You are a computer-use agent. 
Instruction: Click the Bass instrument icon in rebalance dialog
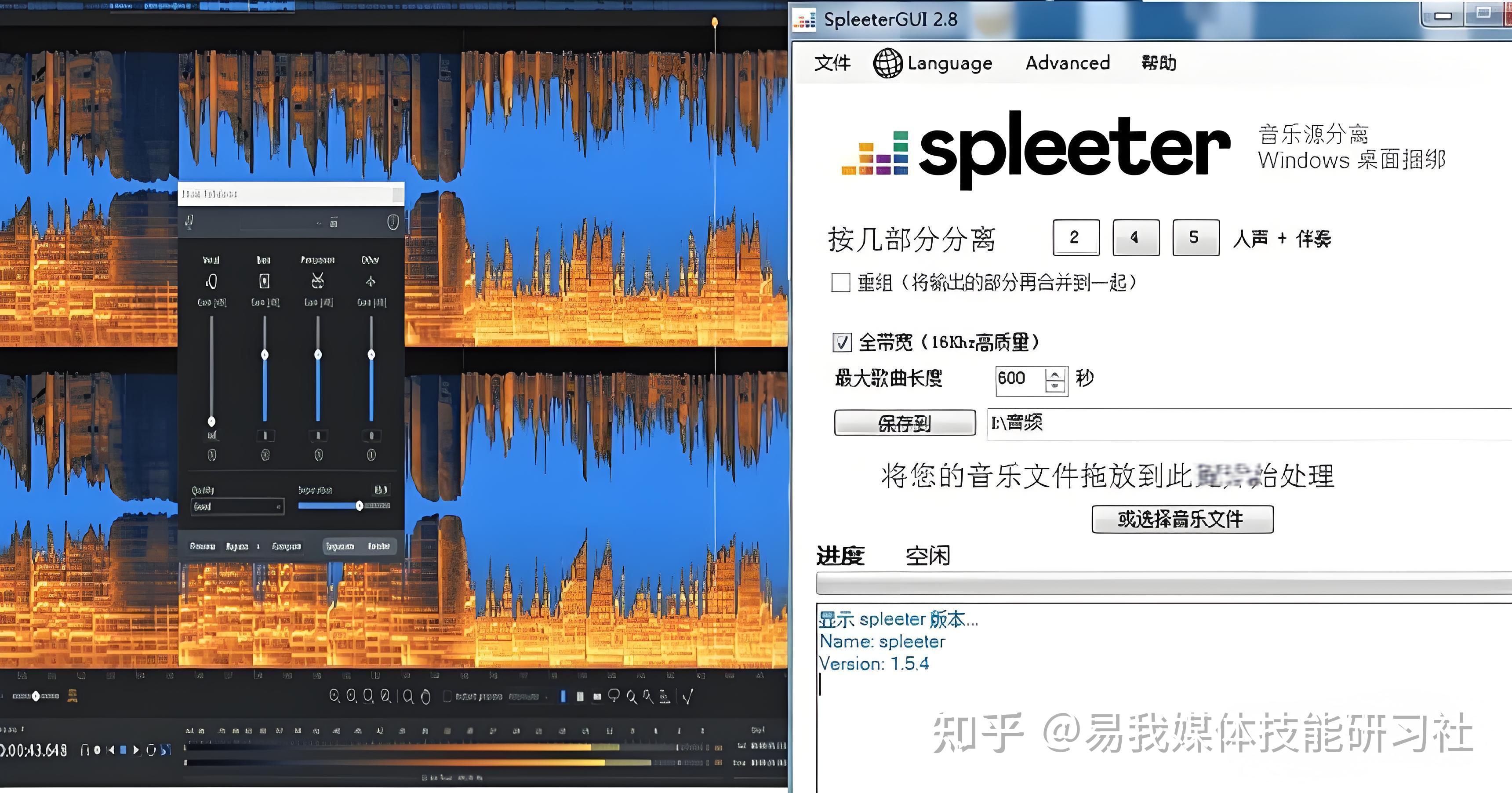pos(264,281)
